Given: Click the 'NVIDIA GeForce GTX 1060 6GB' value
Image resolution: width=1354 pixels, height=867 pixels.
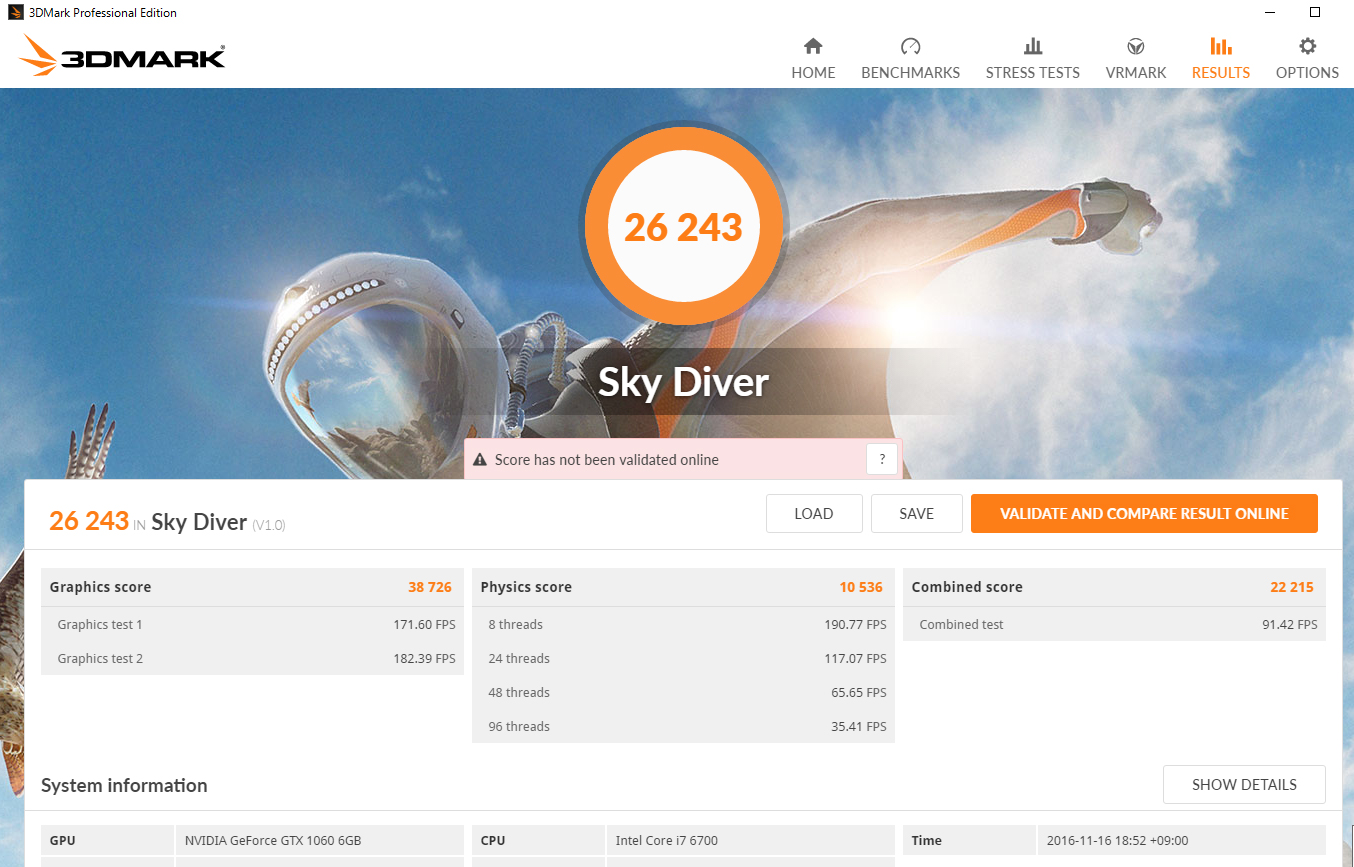Looking at the screenshot, I should click(x=273, y=841).
